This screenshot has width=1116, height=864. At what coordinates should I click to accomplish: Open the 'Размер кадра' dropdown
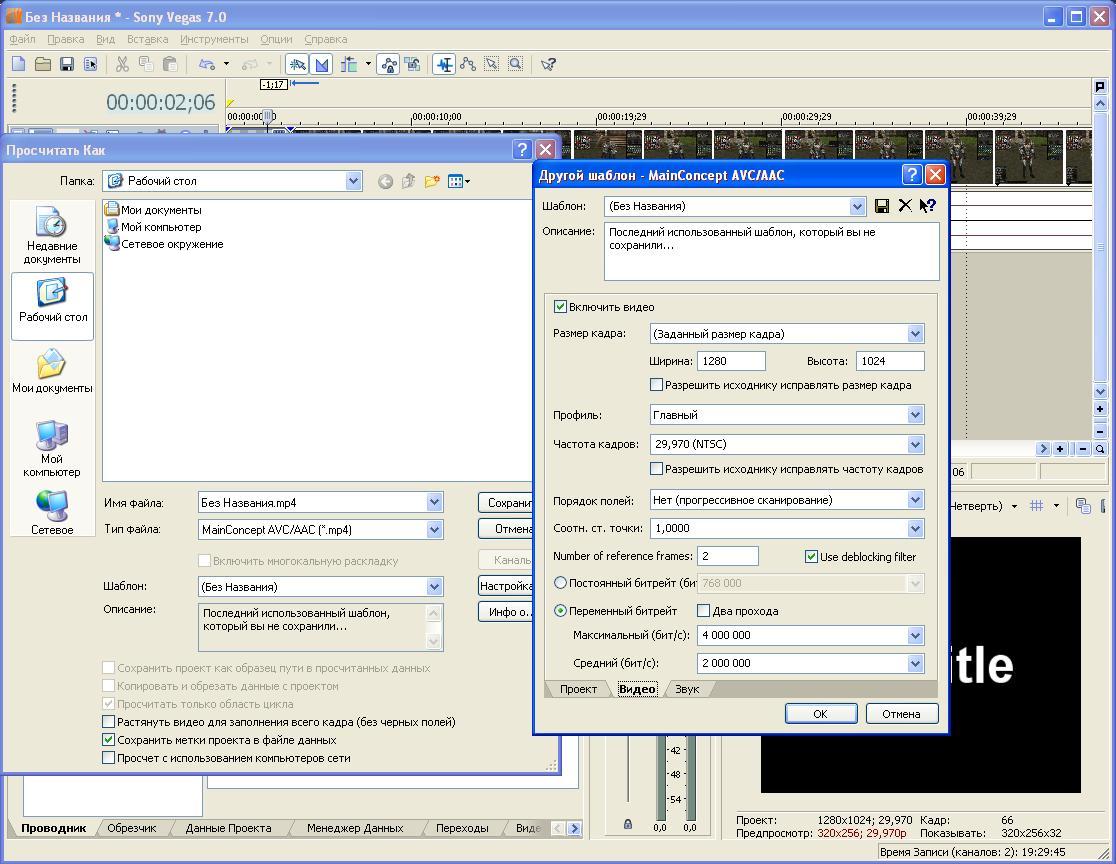[x=915, y=334]
